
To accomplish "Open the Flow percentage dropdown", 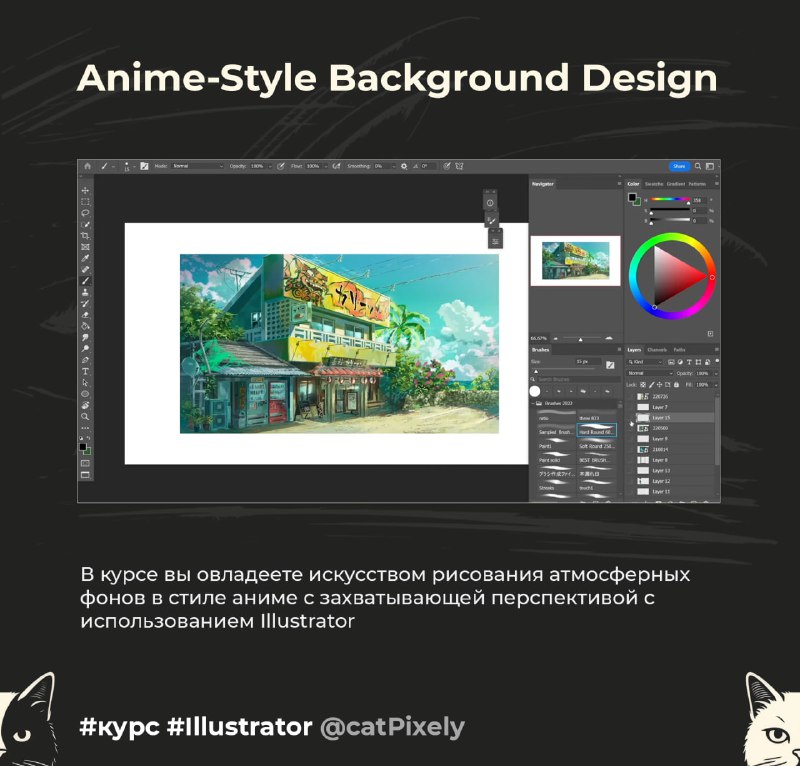I will (326, 166).
